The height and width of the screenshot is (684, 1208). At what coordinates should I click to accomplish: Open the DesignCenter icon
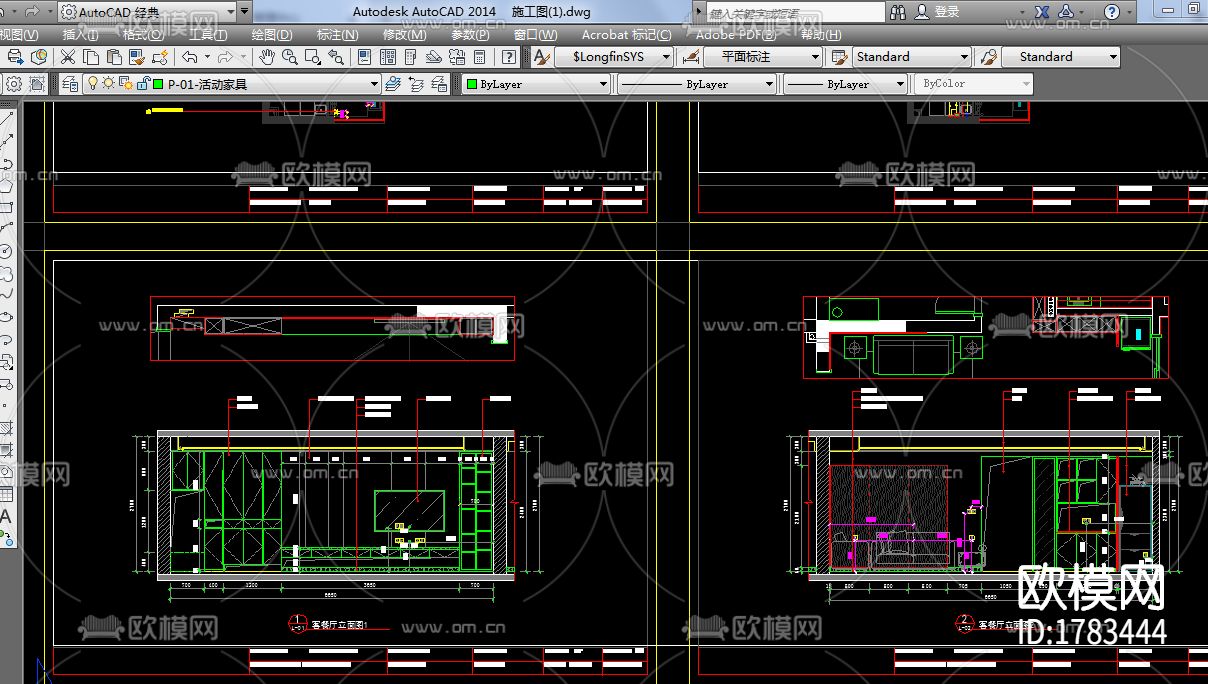tap(387, 57)
